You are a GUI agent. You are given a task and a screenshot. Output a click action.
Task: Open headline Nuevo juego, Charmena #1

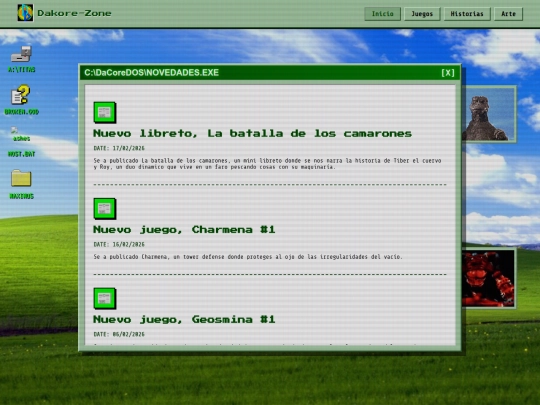click(x=184, y=229)
